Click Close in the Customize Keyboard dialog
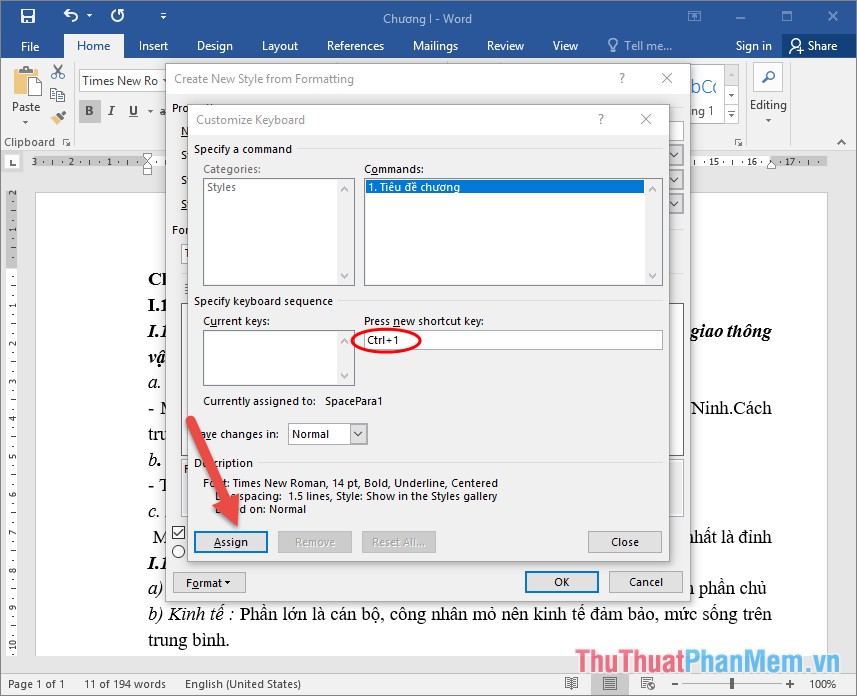The width and height of the screenshot is (857, 696). point(624,541)
